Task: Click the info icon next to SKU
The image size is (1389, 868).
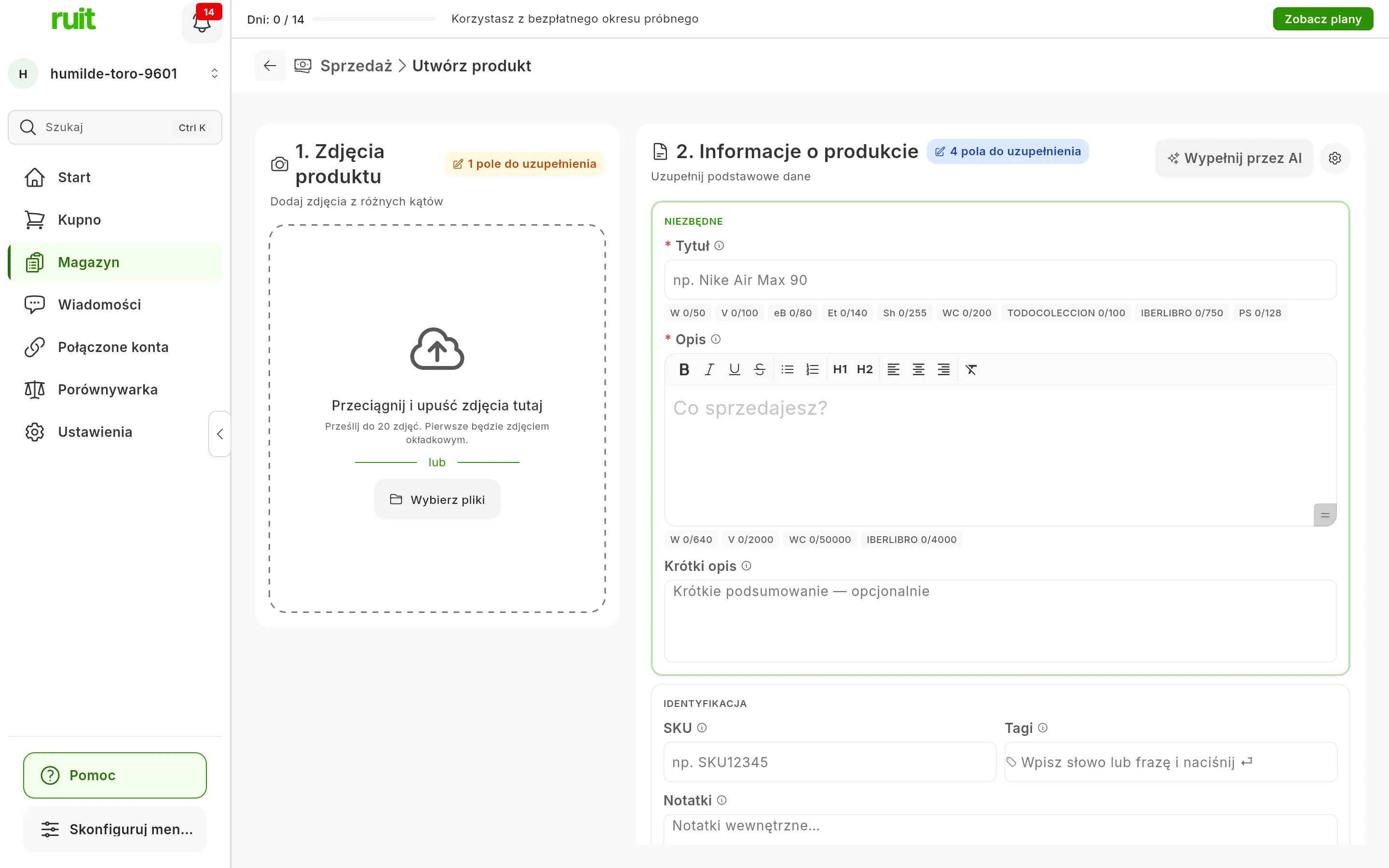Action: (701, 728)
